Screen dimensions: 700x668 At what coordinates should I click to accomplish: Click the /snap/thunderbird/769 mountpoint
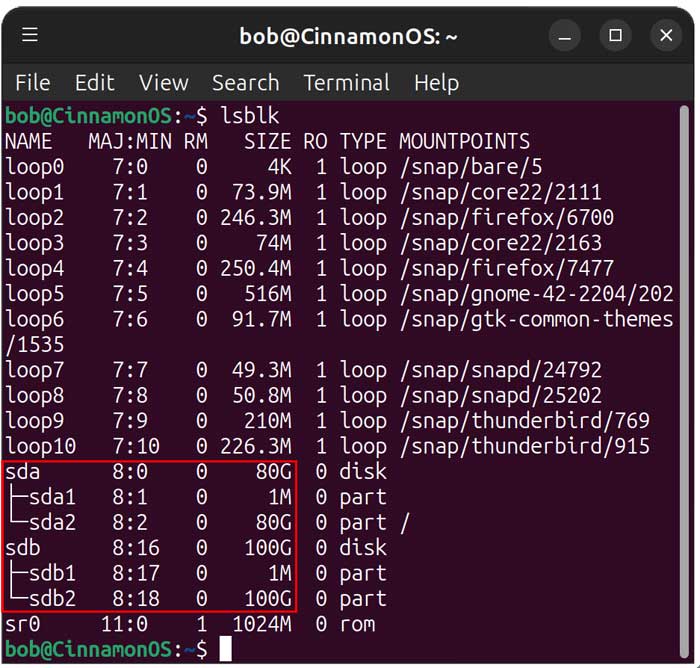coord(525,422)
